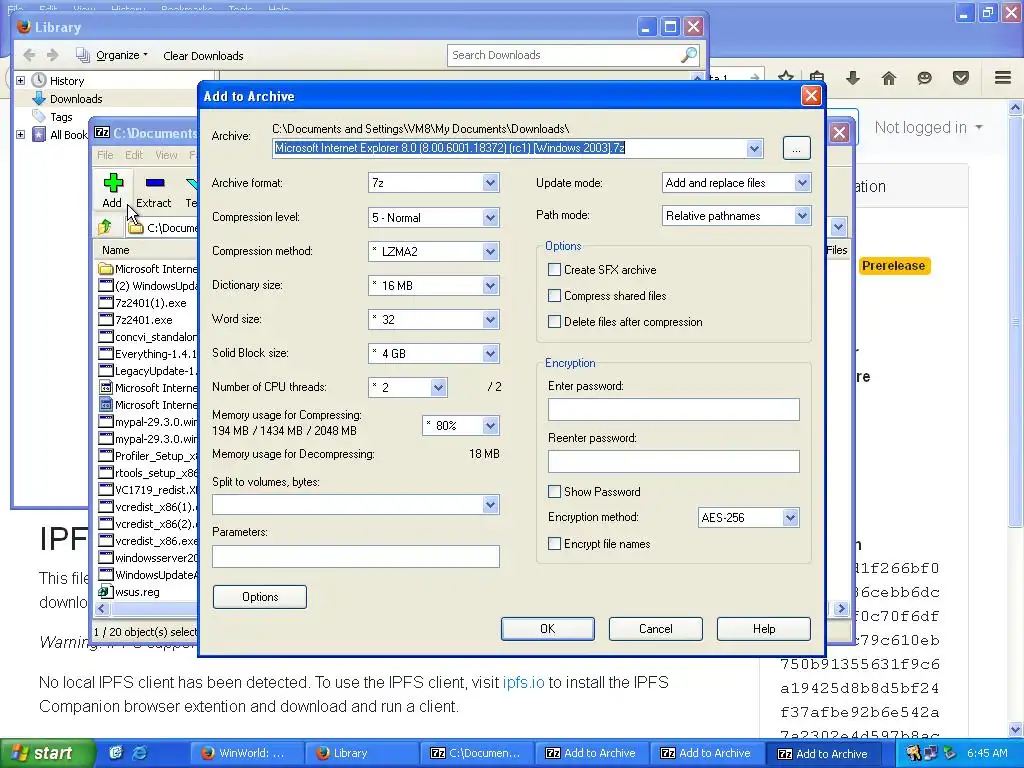Click the Options button

pyautogui.click(x=260, y=597)
